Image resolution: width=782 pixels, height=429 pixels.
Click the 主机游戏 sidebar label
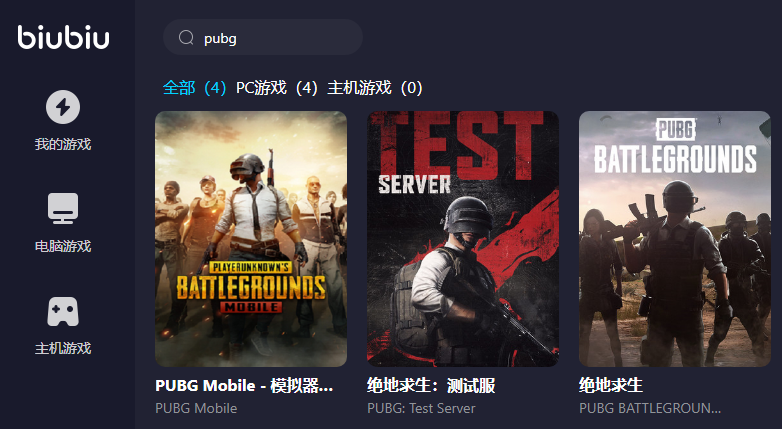coord(63,348)
